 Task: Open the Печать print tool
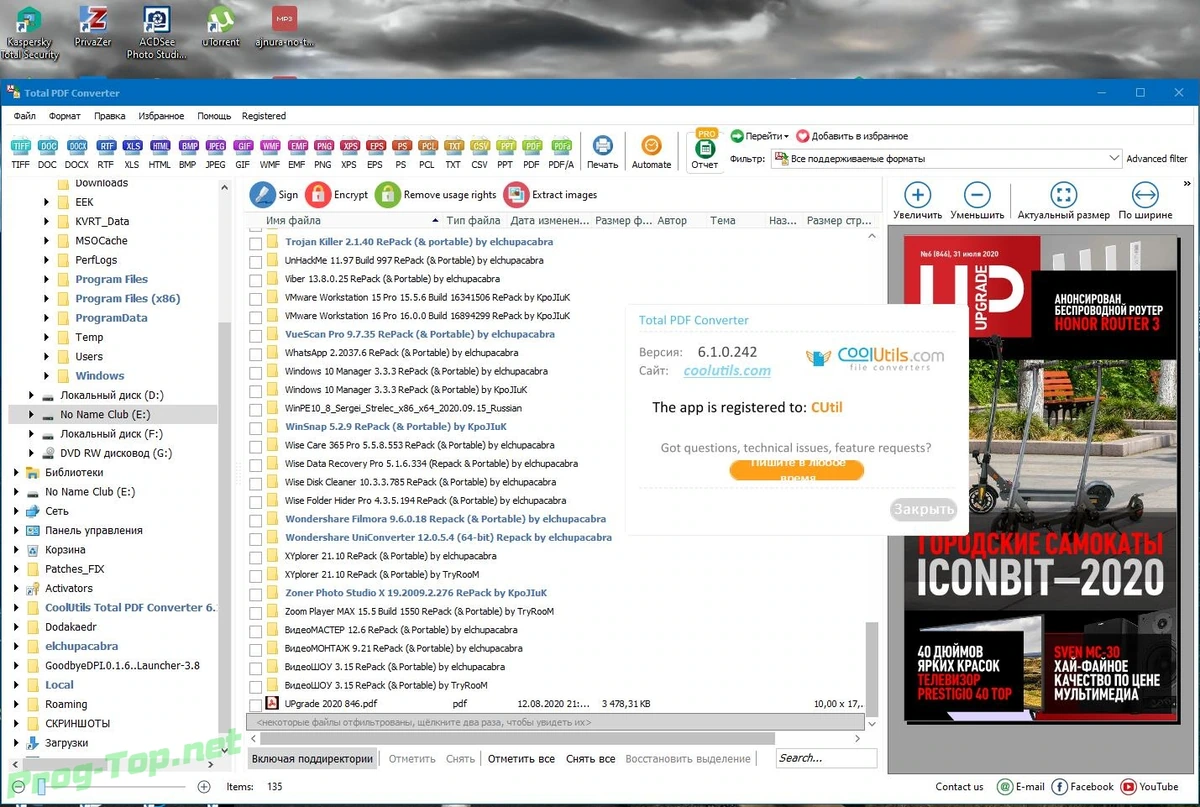coord(602,152)
